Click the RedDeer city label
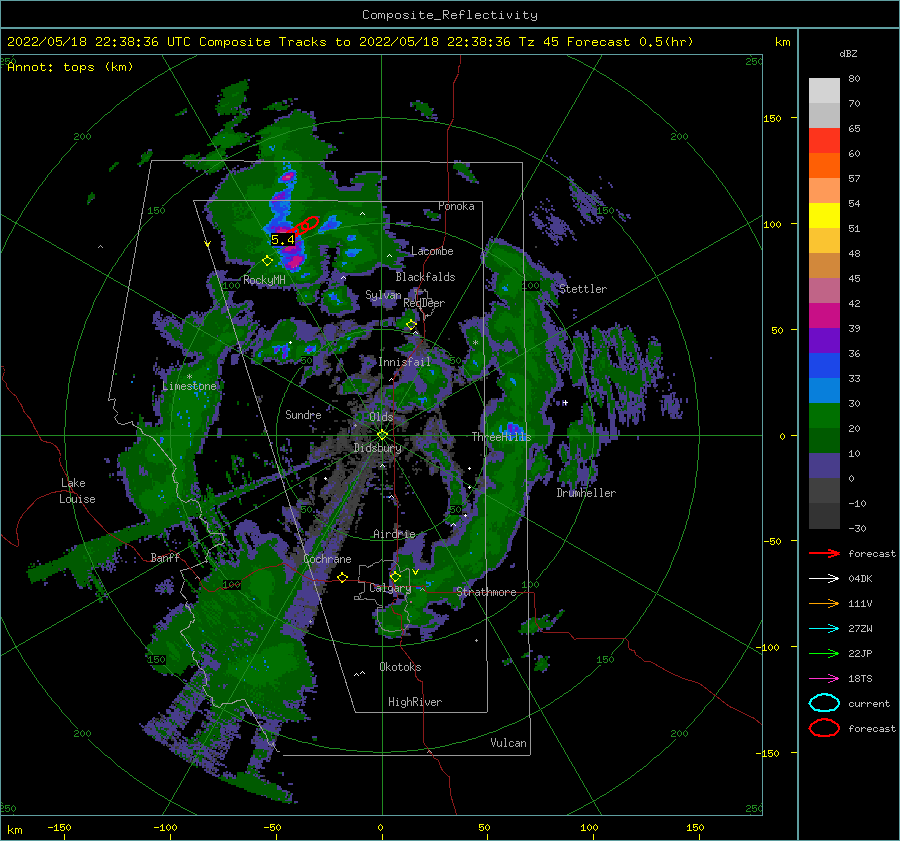Screen dimensions: 900x841 click(424, 303)
